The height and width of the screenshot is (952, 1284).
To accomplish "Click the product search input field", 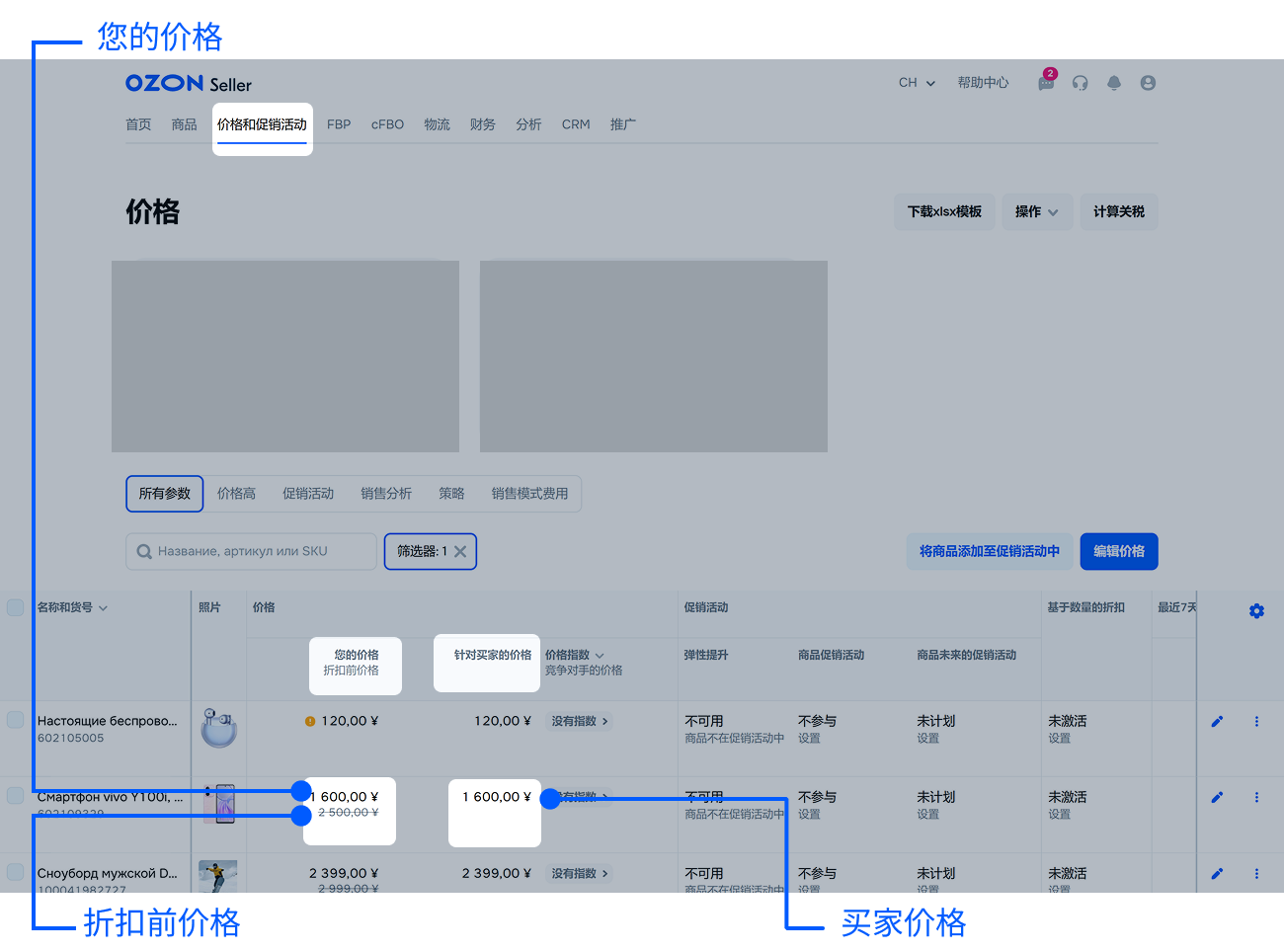I will (250, 551).
